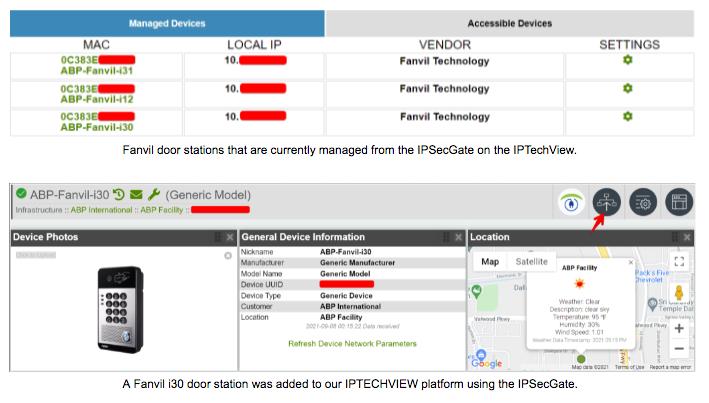
Task: Click the ABP-Fanvil-i30 nickname value
Action: coord(345,252)
